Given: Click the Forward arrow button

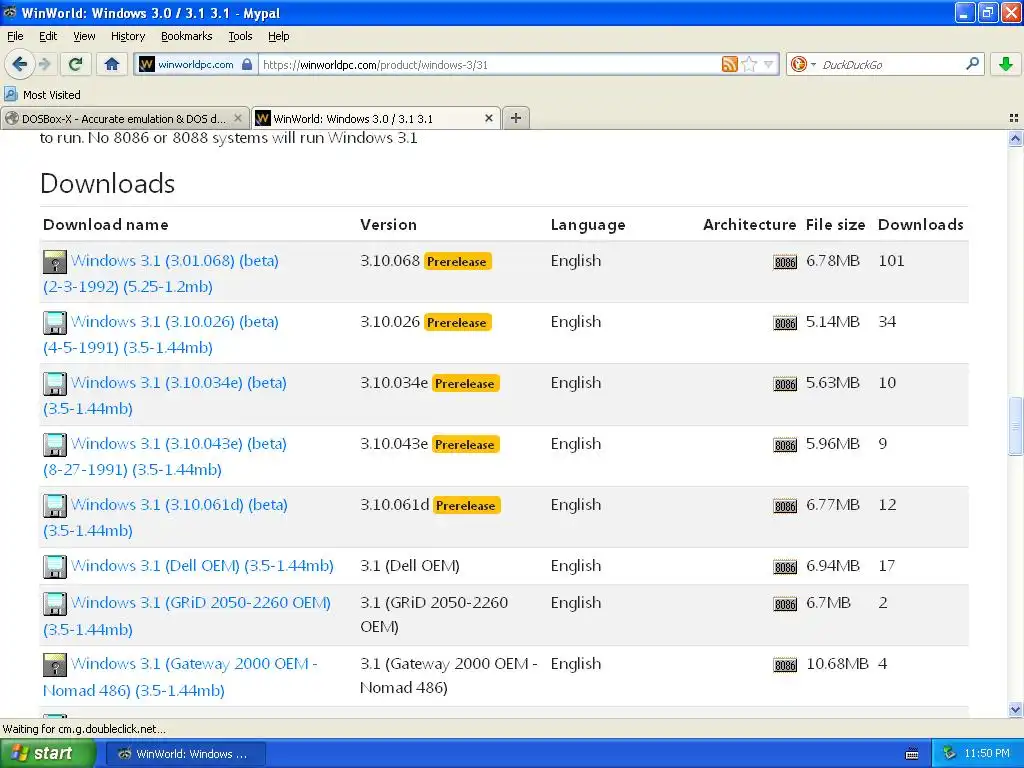Looking at the screenshot, I should (x=44, y=64).
